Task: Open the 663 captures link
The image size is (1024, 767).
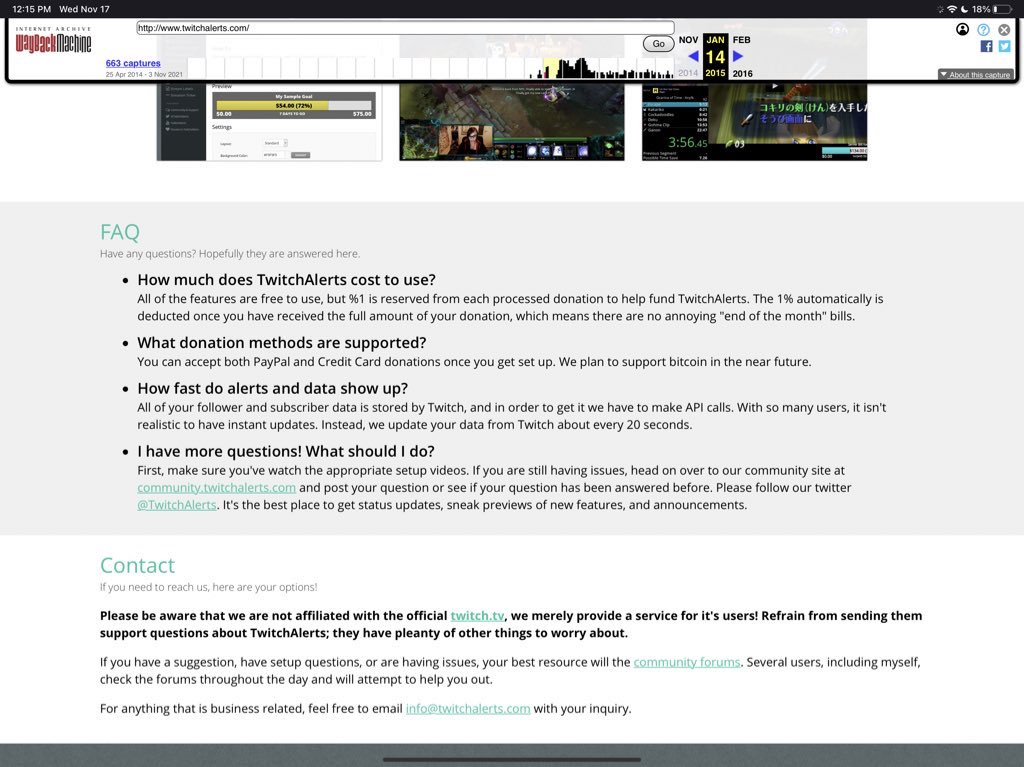Action: (x=133, y=63)
